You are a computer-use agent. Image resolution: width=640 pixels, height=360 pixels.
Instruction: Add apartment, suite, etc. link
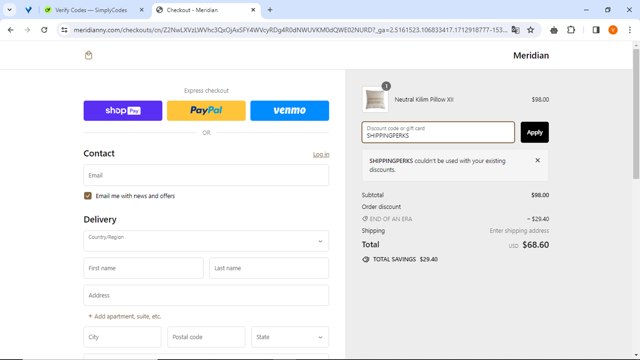pyautogui.click(x=125, y=316)
